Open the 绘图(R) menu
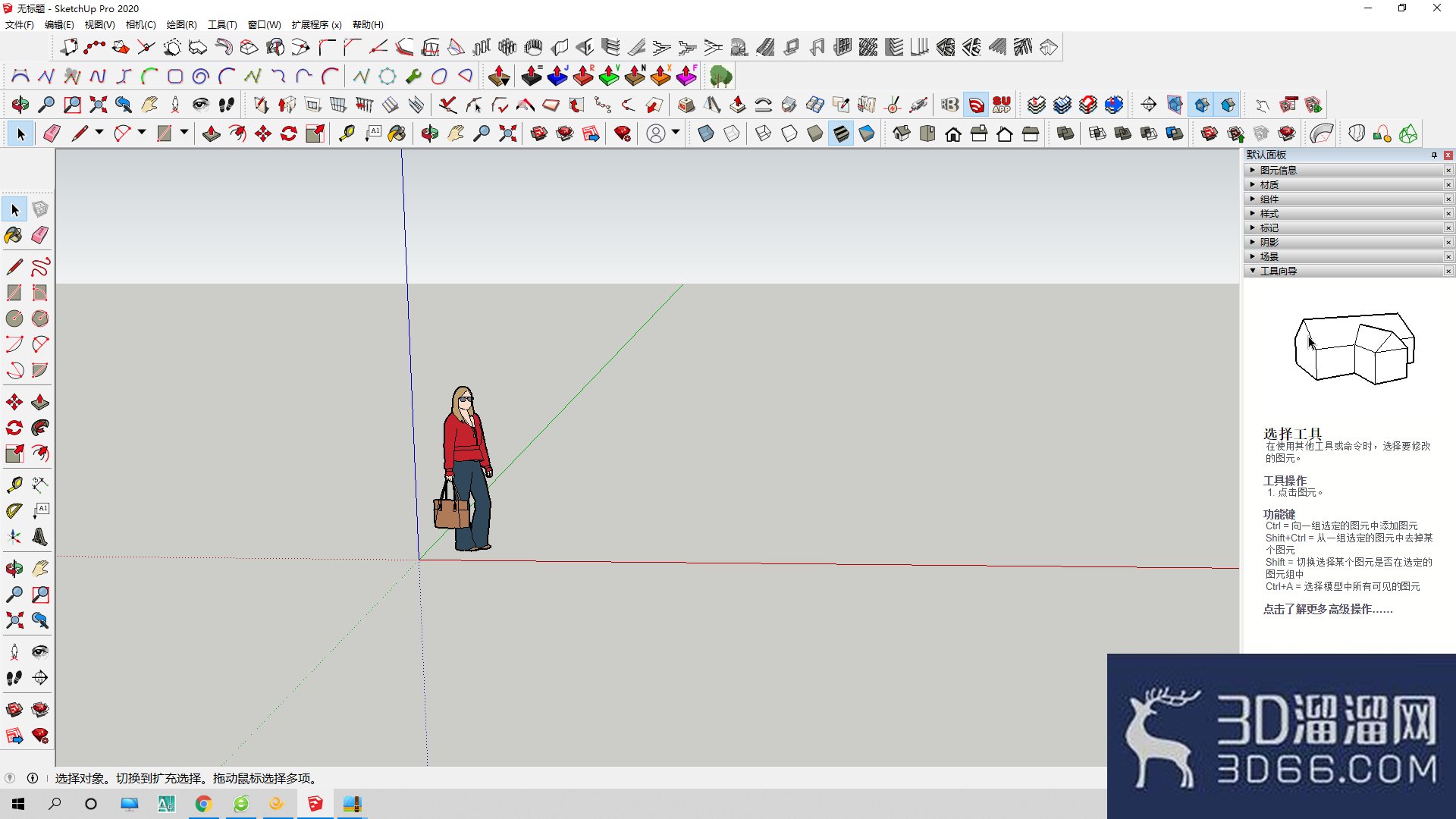1456x819 pixels. (181, 24)
